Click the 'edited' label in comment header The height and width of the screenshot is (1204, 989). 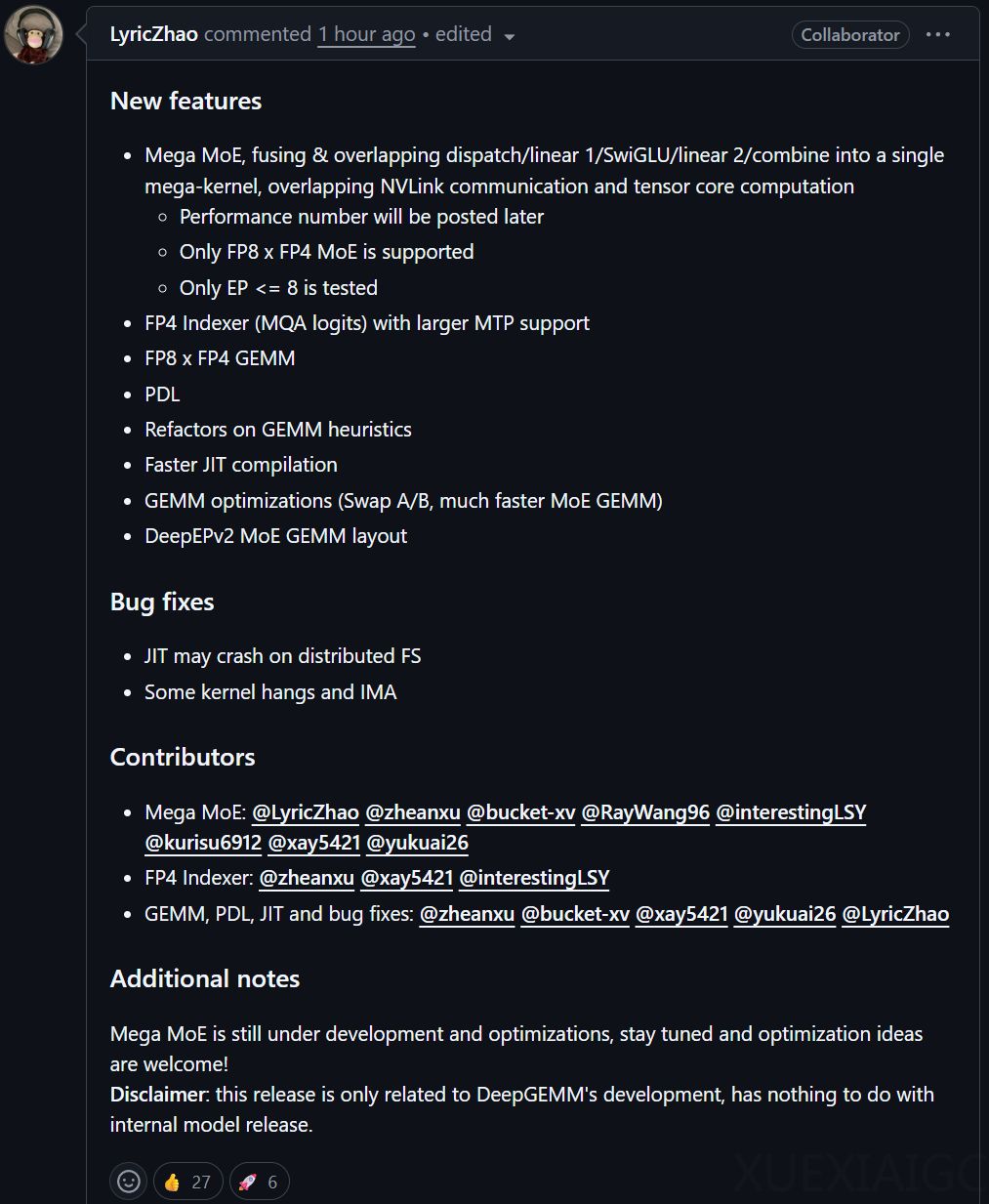pos(464,34)
